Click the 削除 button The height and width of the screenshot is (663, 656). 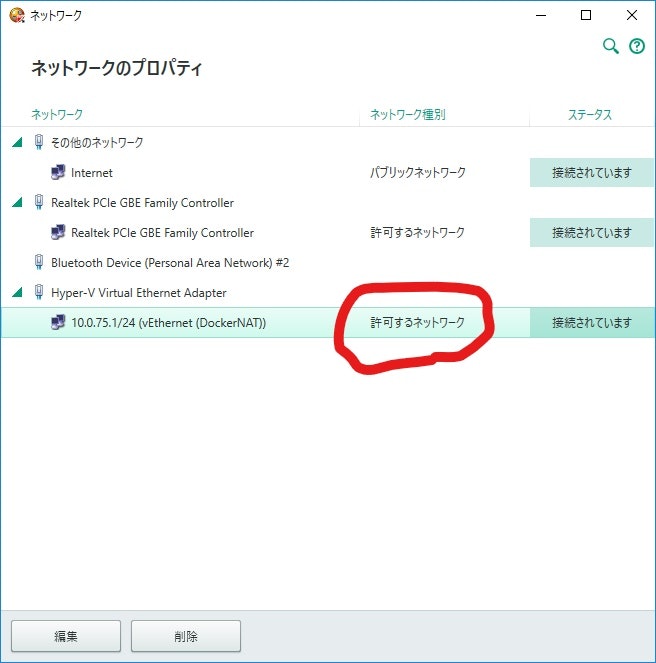pyautogui.click(x=186, y=636)
